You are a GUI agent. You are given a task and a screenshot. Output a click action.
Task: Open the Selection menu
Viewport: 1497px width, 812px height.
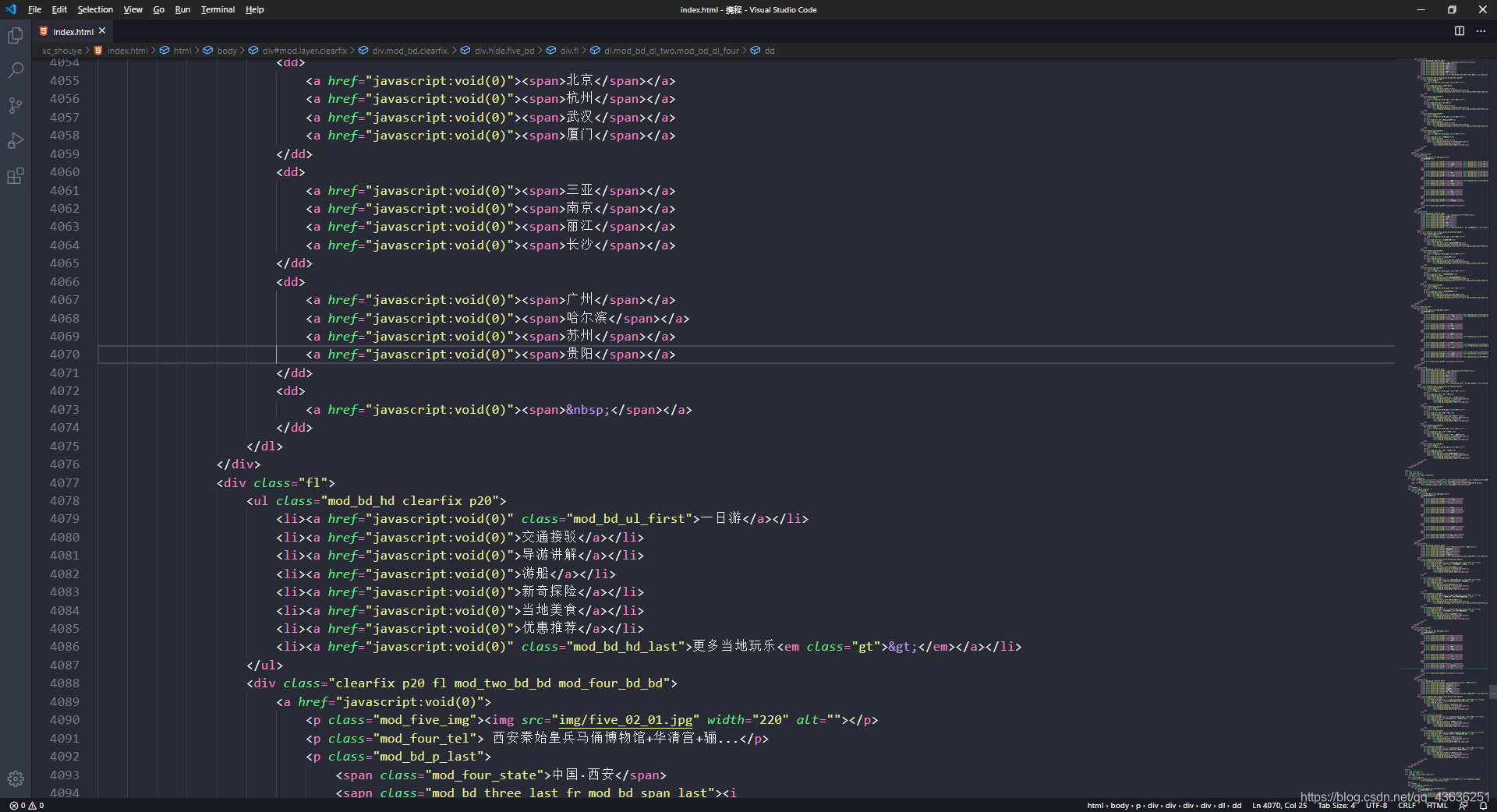tap(95, 9)
